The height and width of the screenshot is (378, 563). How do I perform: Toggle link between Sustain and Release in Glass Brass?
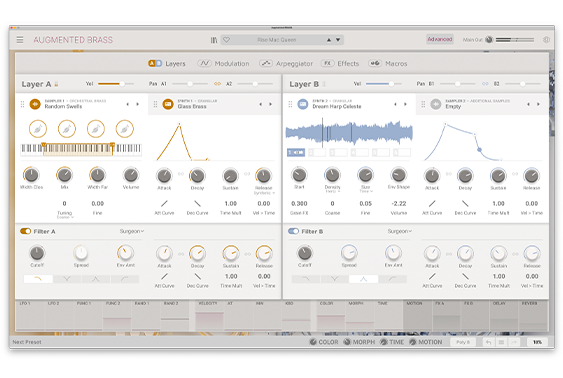coord(247,174)
